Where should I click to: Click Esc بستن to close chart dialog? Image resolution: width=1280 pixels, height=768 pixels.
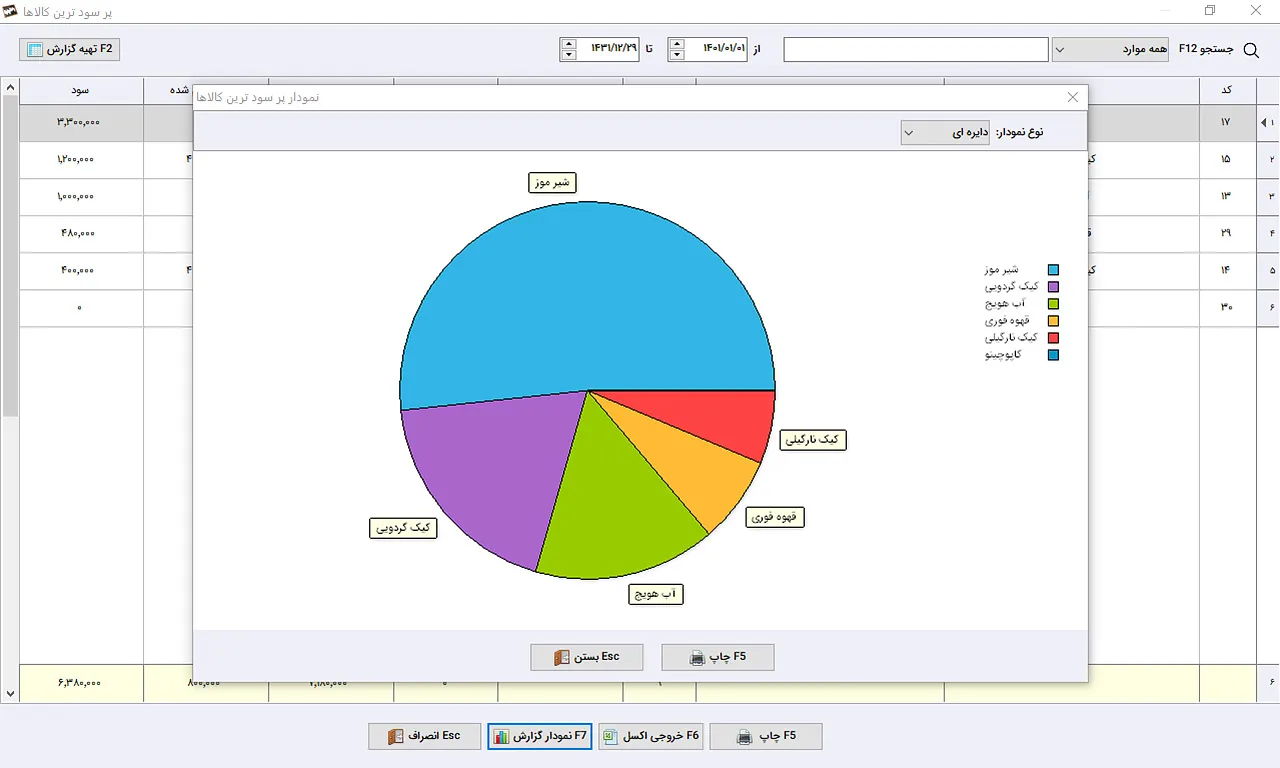[587, 657]
